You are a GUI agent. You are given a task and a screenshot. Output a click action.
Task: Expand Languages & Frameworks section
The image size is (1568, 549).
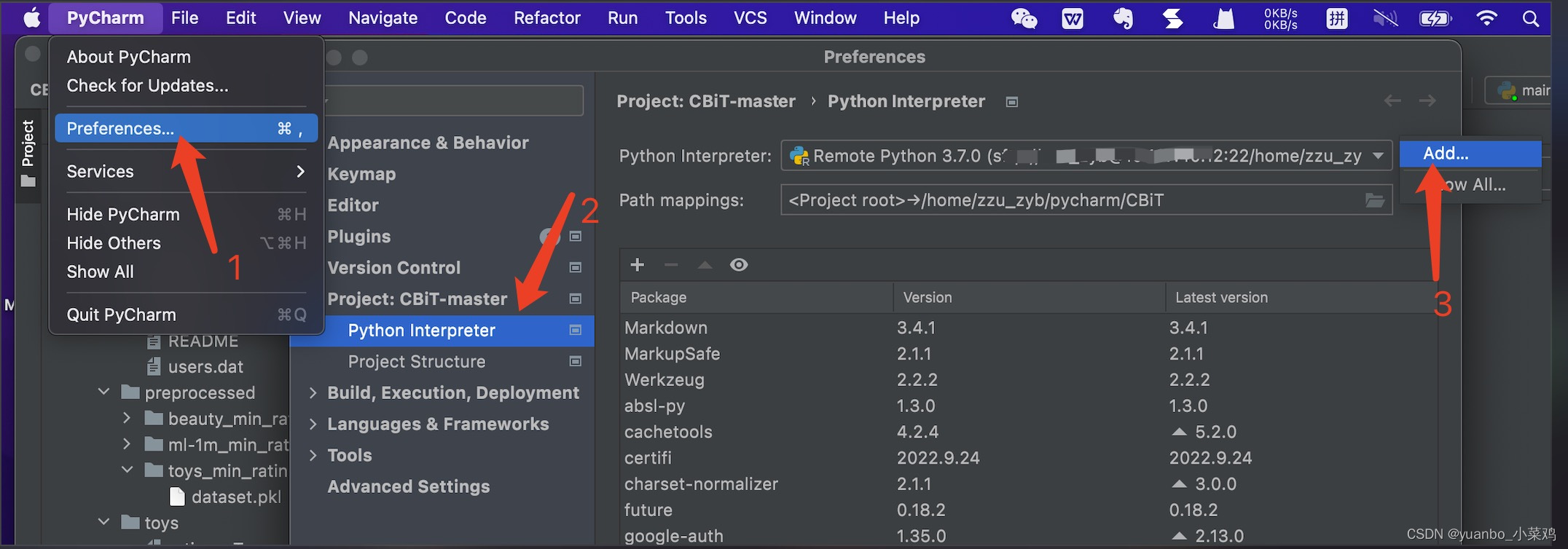click(313, 424)
